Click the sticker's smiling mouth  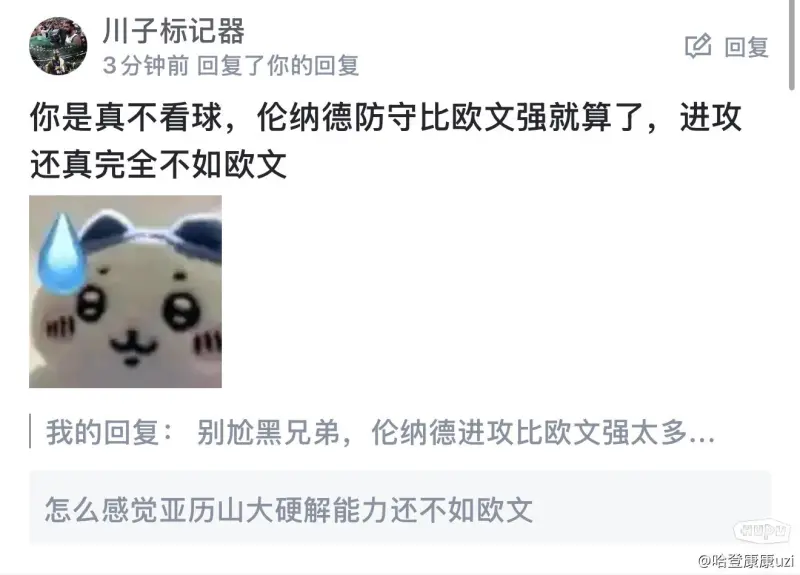(135, 346)
